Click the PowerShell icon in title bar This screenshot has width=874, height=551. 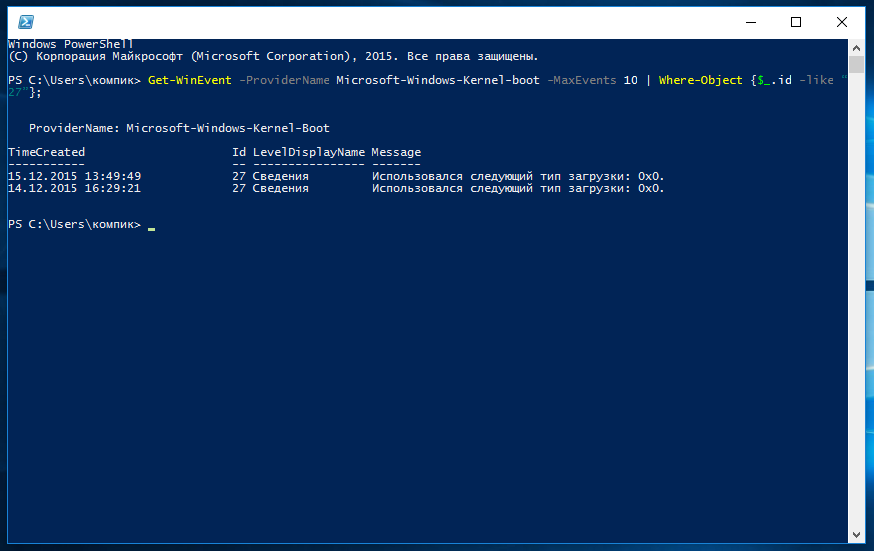click(26, 22)
